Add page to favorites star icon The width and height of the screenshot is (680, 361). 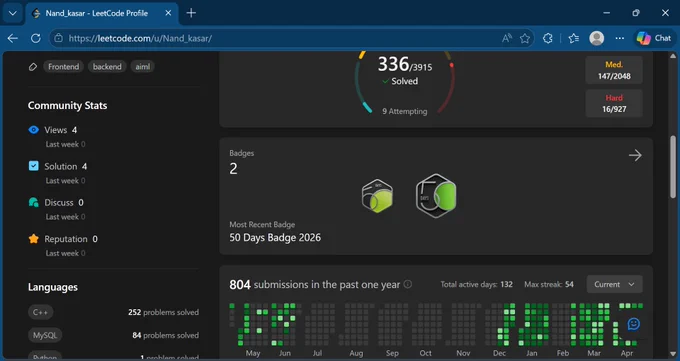525,38
